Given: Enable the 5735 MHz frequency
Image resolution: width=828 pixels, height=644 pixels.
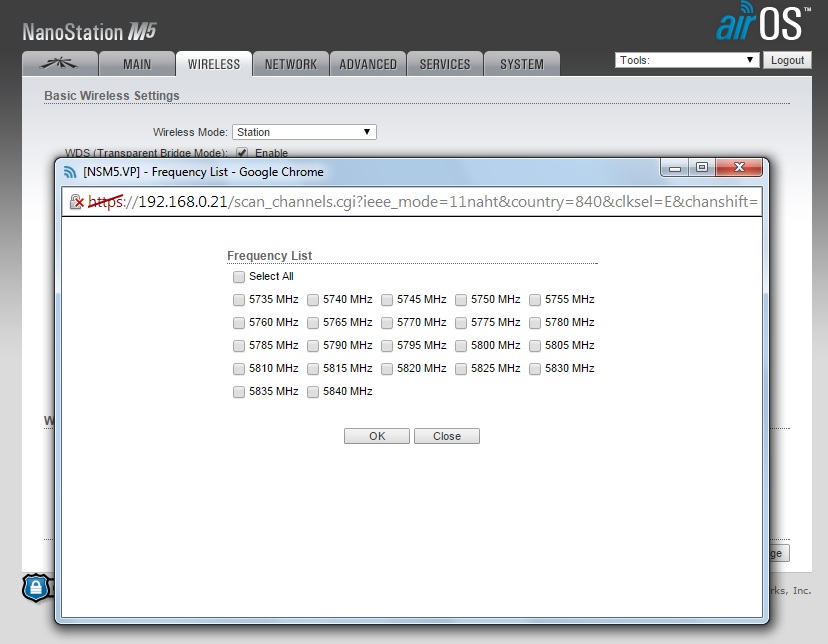Looking at the screenshot, I should click(239, 300).
